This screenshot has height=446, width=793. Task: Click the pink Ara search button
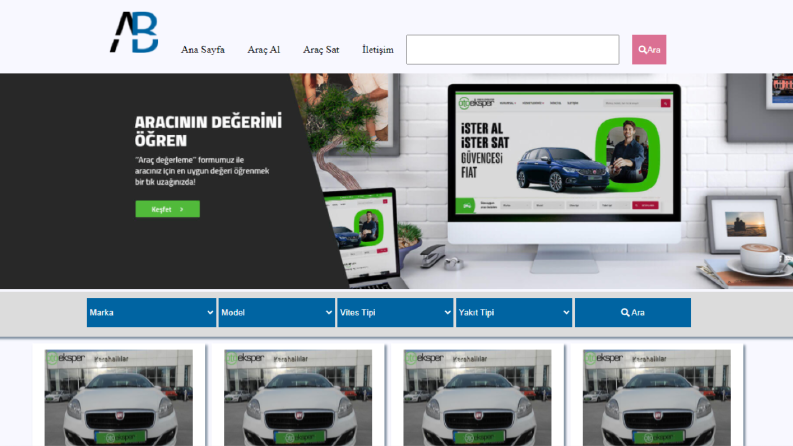649,50
